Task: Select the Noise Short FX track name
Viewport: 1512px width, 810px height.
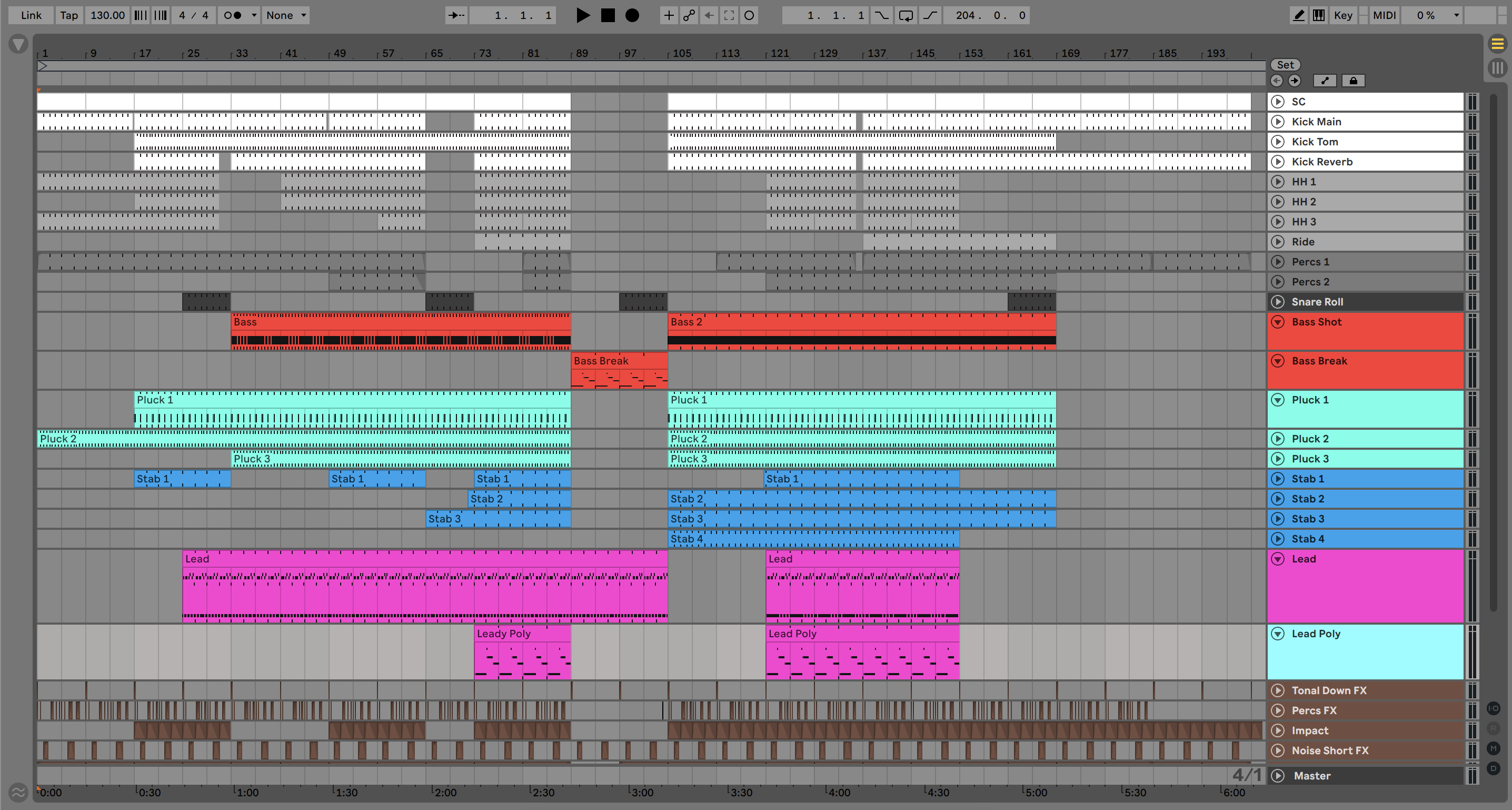Action: click(x=1330, y=750)
